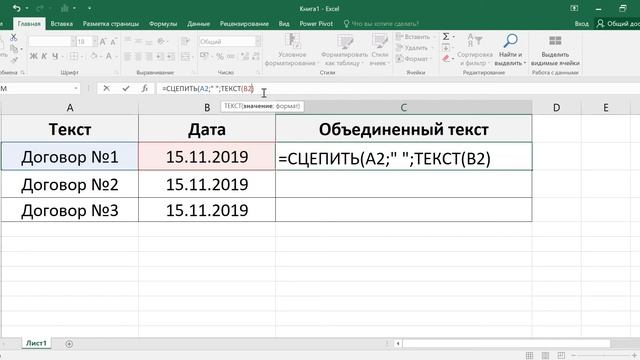Switch to Page Break Preview icon
Screen dimensions: 640x360
pyautogui.click(x=561, y=355)
